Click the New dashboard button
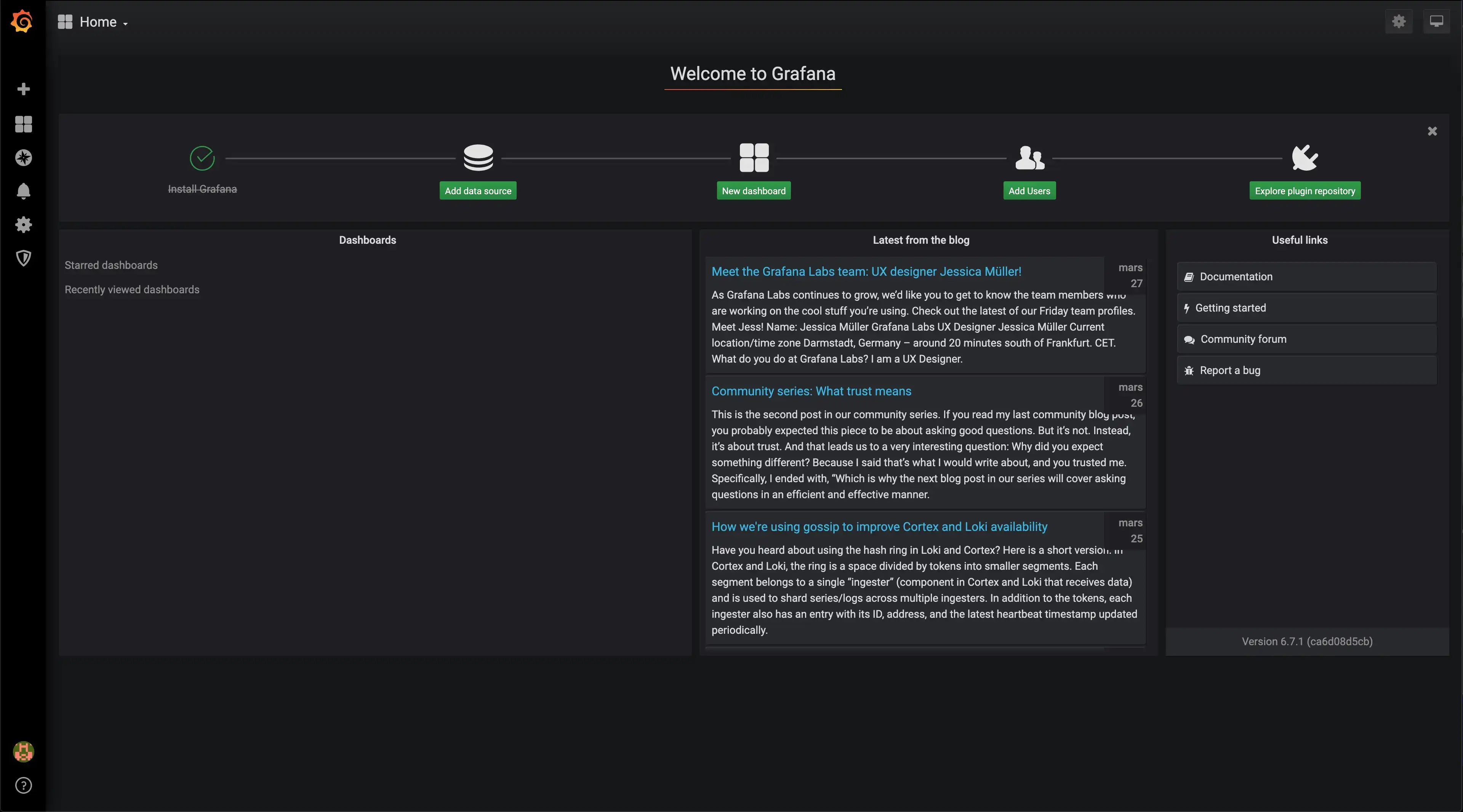Image resolution: width=1463 pixels, height=812 pixels. pyautogui.click(x=754, y=190)
